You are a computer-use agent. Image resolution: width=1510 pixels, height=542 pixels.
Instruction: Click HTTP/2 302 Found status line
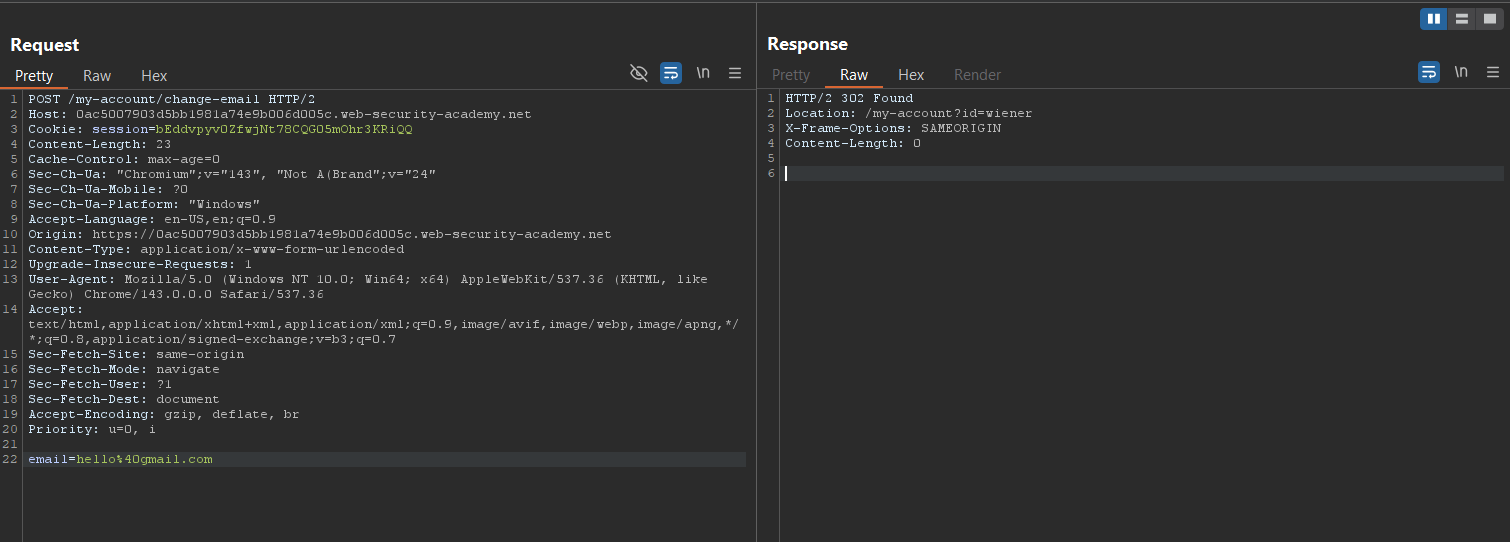pyautogui.click(x=849, y=98)
